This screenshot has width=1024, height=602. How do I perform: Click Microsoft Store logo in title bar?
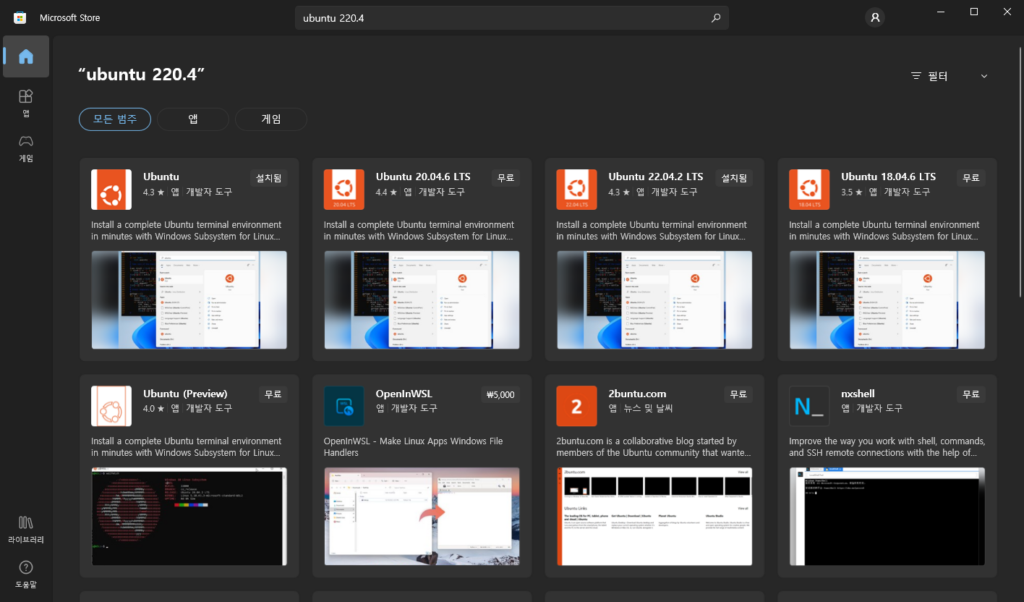click(x=20, y=18)
